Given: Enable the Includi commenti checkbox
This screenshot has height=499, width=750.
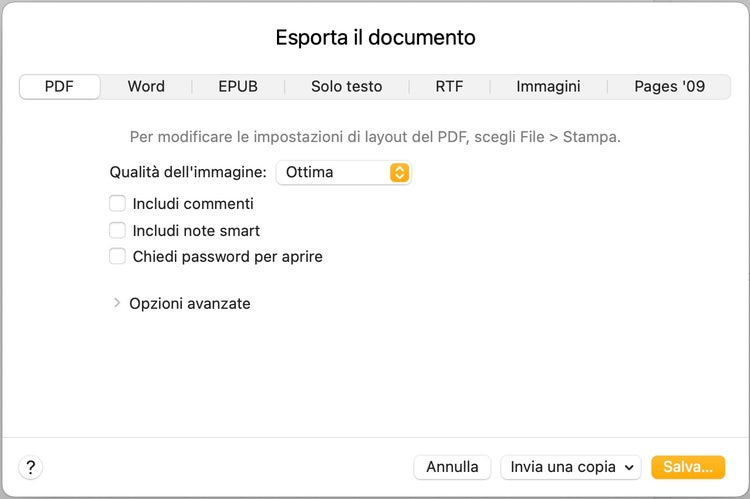Looking at the screenshot, I should click(118, 204).
